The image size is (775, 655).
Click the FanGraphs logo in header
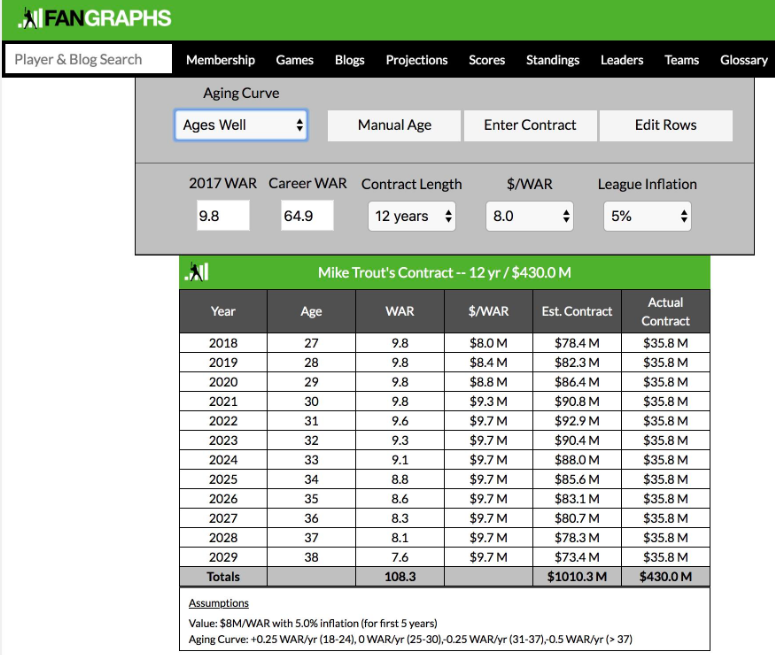pos(94,19)
